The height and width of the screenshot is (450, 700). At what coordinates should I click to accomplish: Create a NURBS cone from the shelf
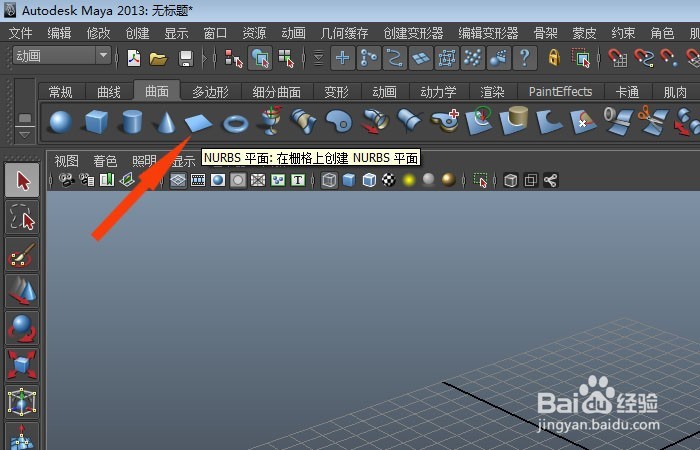165,122
